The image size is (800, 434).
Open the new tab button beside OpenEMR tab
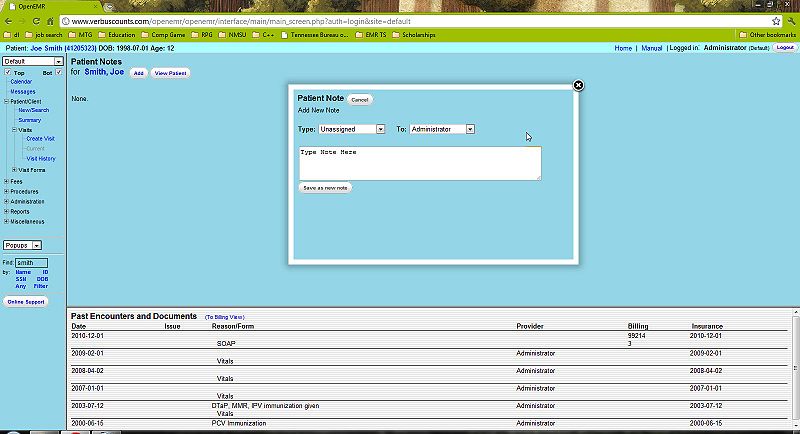click(x=109, y=7)
